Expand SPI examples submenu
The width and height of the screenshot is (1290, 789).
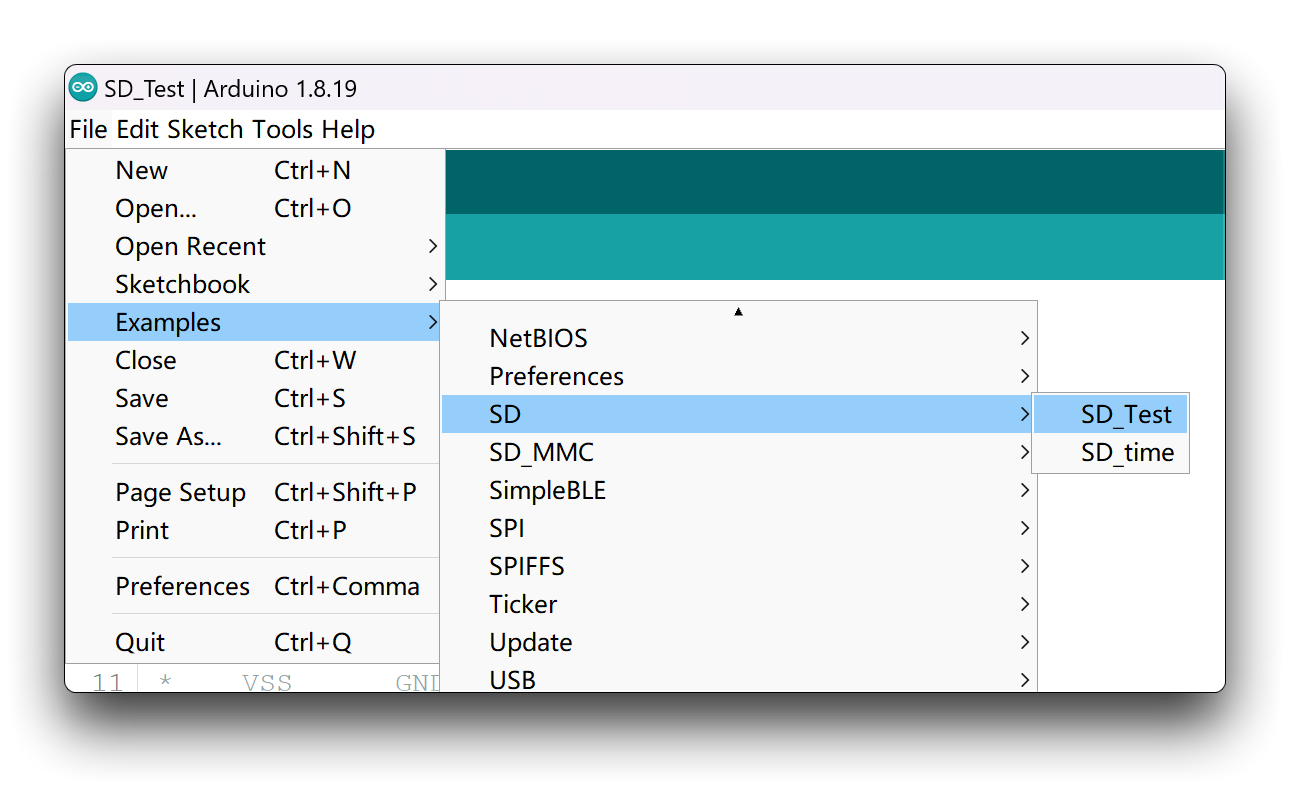738,528
